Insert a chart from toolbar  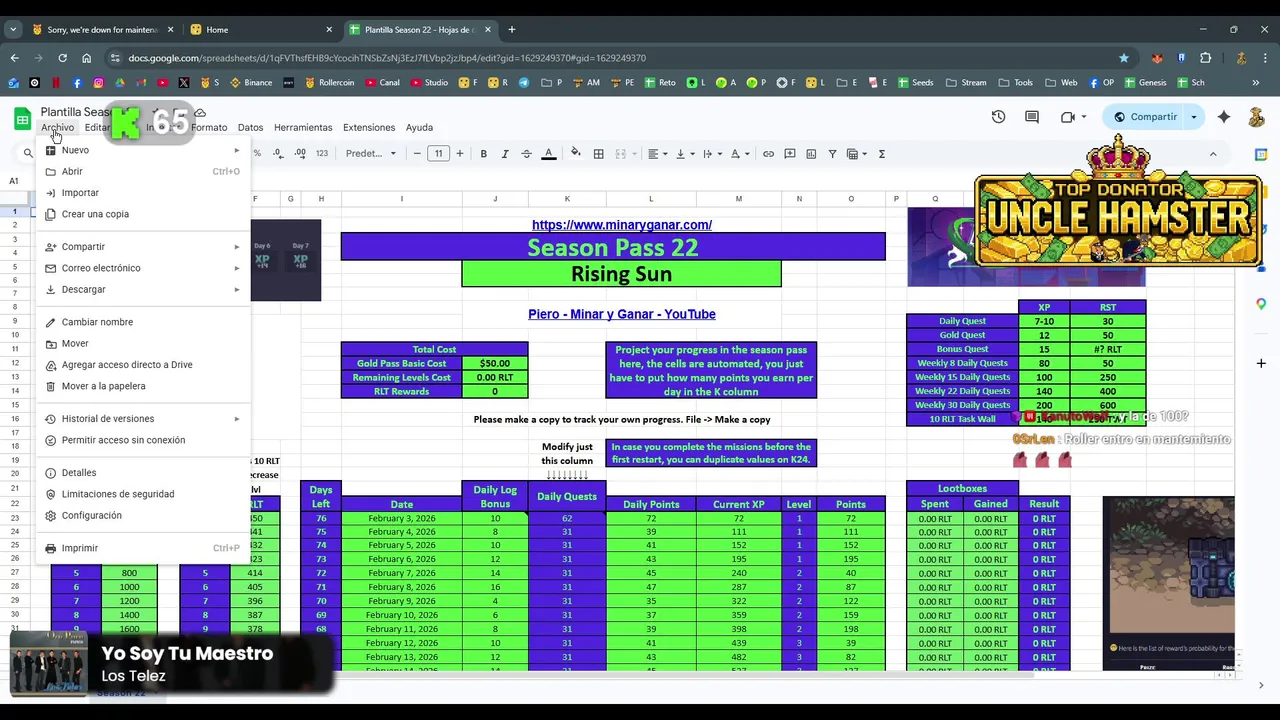pos(811,154)
